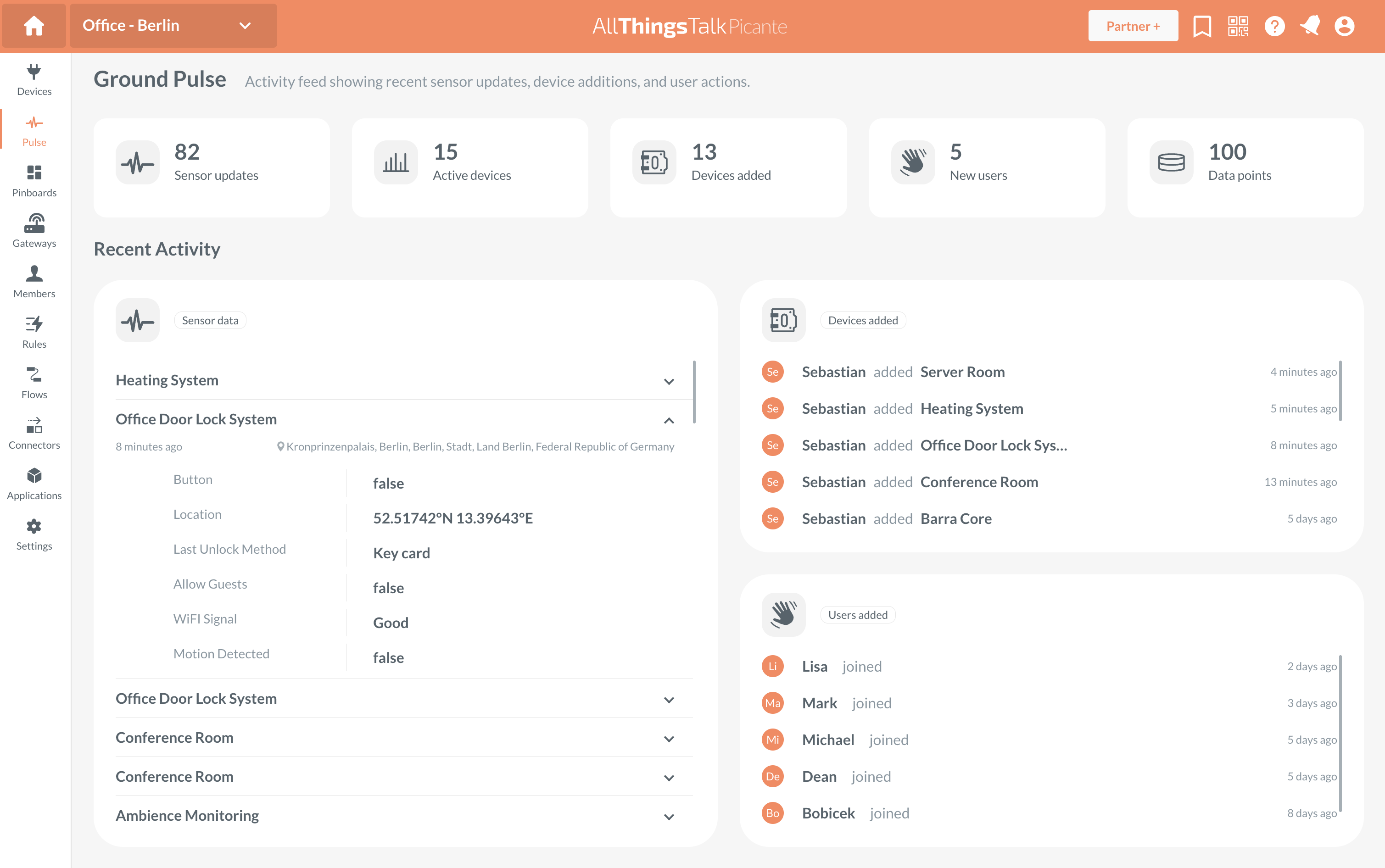Open Rules from the sidebar
The height and width of the screenshot is (868, 1385).
click(x=34, y=332)
